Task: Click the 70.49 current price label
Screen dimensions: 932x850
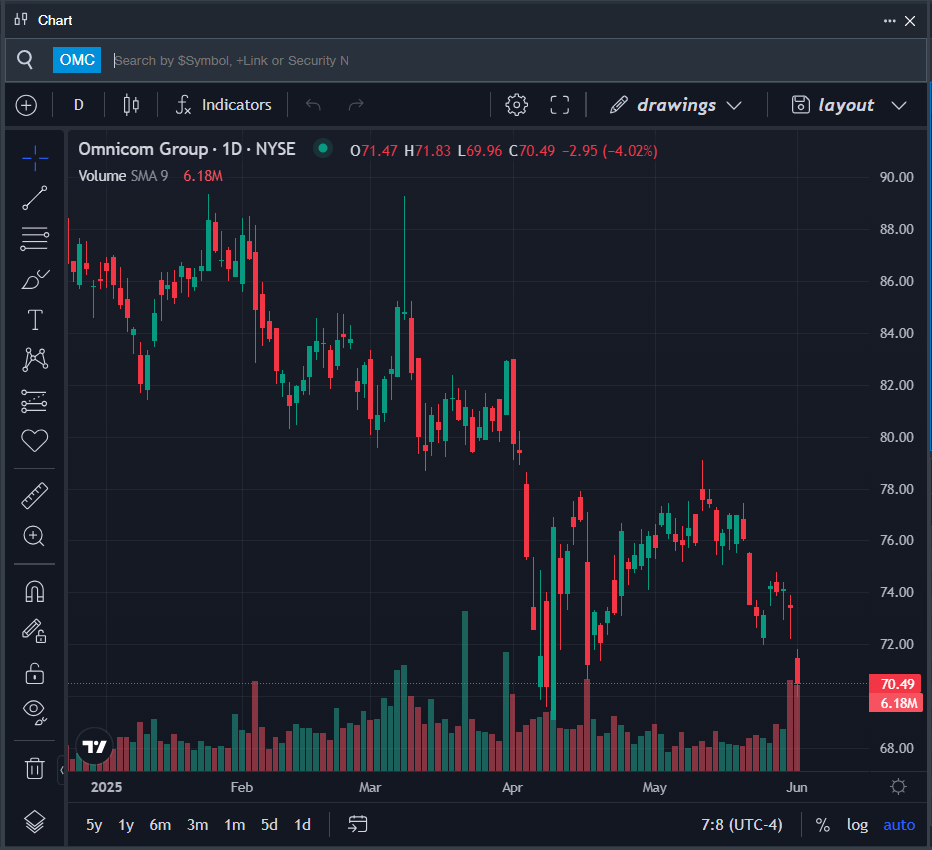Action: tap(895, 684)
